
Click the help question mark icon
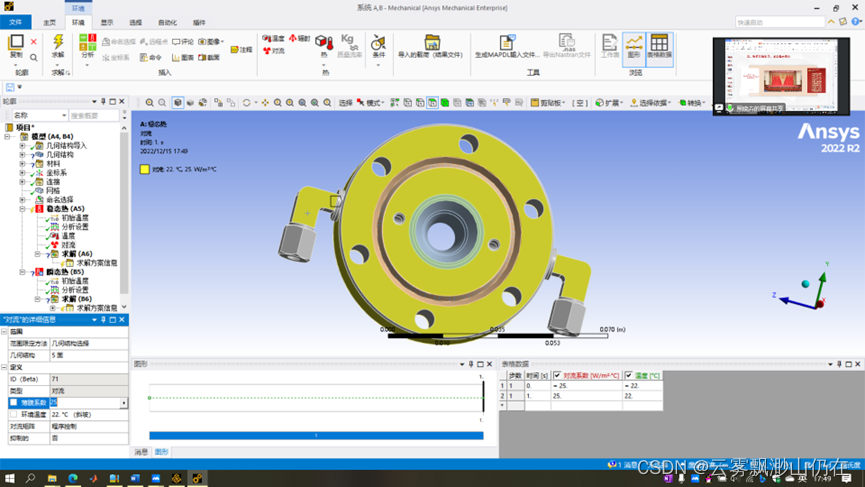pos(856,22)
